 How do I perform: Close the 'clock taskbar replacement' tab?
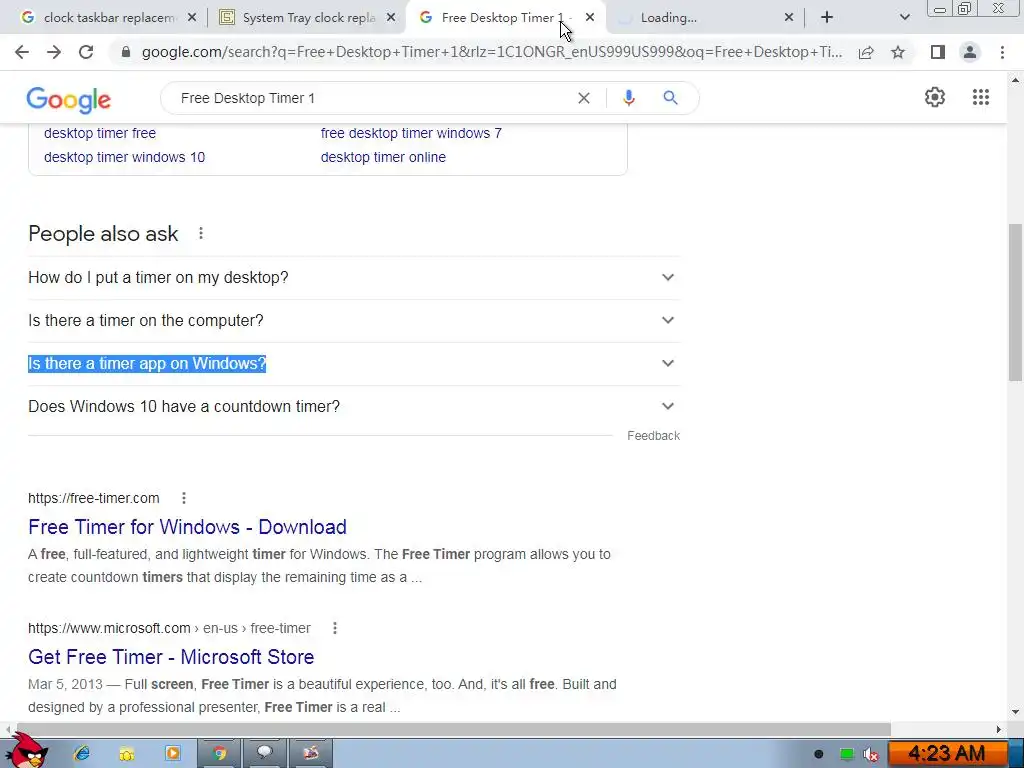[x=192, y=18]
